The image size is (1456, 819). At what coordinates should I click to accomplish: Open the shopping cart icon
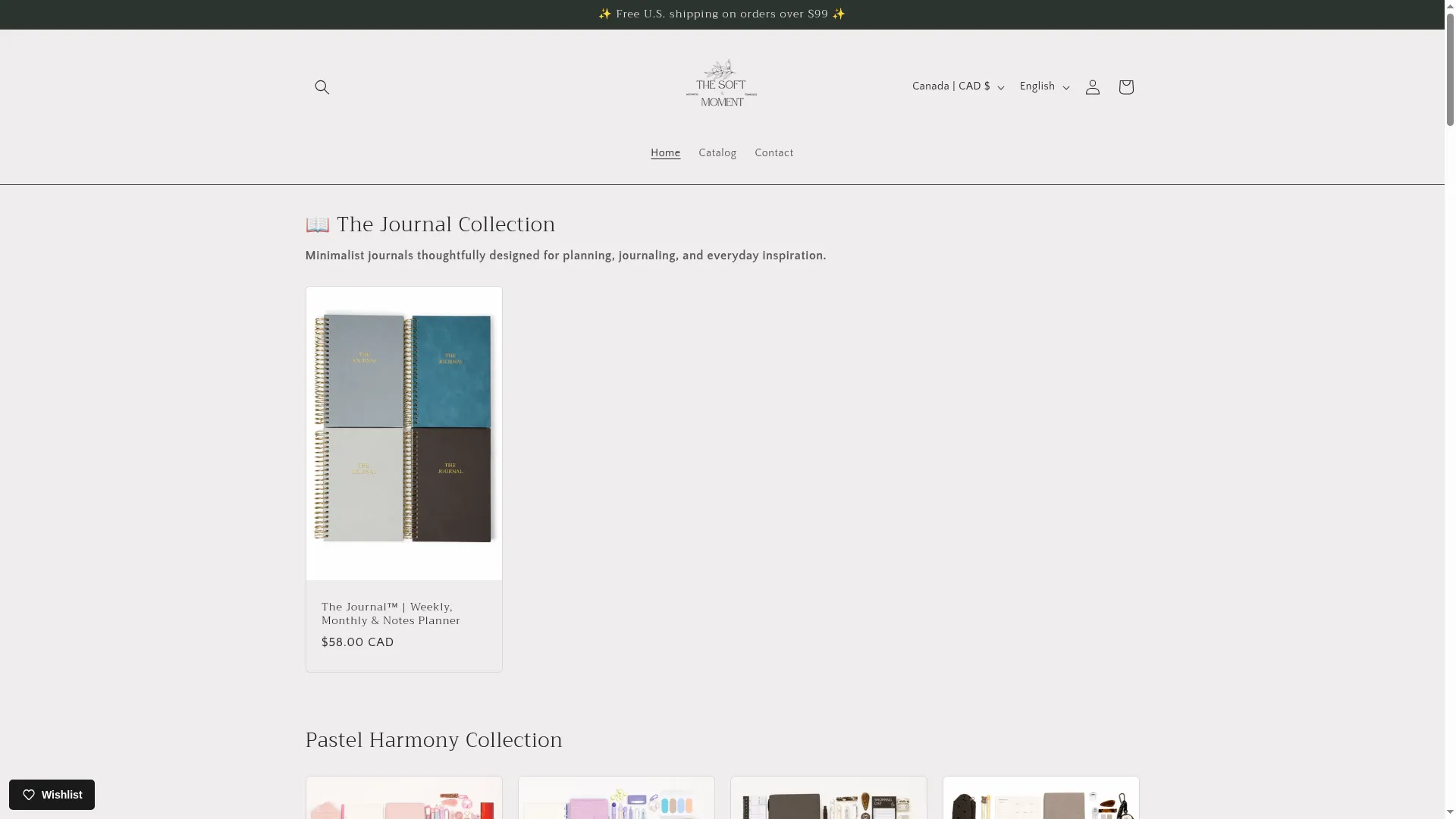tap(1125, 87)
